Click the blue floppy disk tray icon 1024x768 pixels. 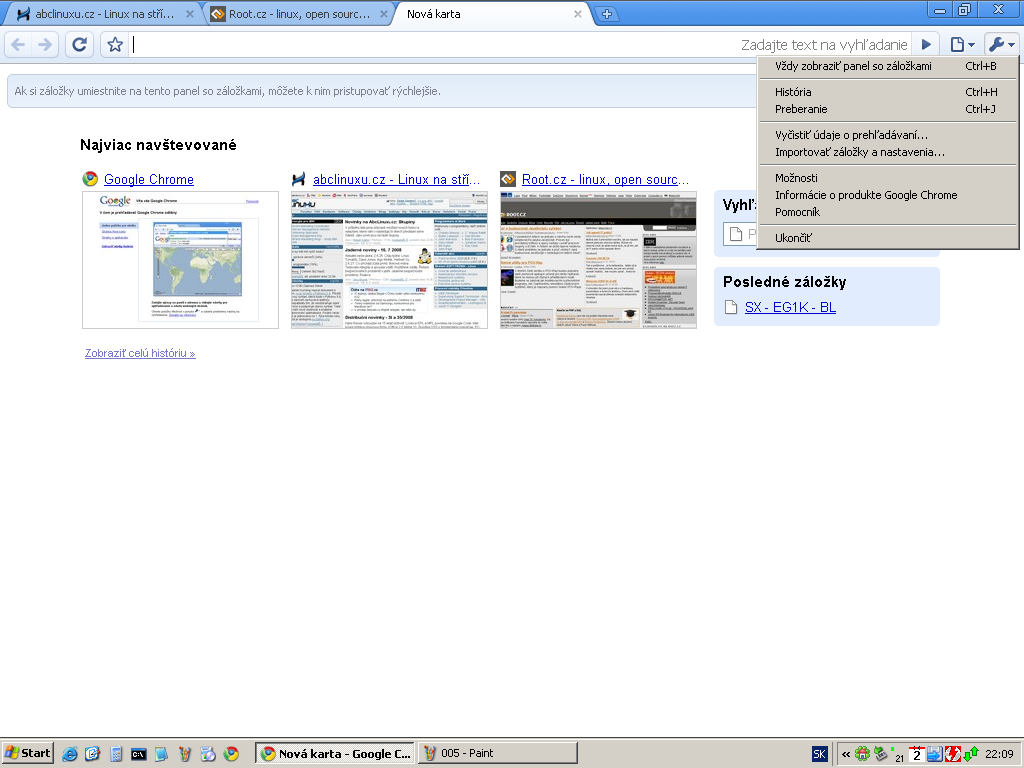point(935,754)
